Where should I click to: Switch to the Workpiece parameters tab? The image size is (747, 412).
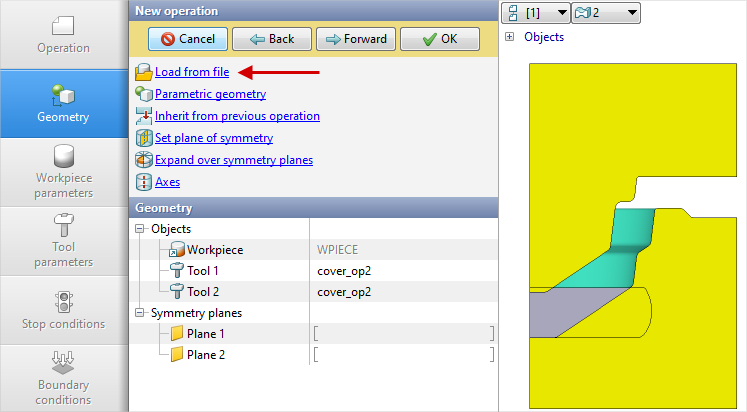point(64,170)
